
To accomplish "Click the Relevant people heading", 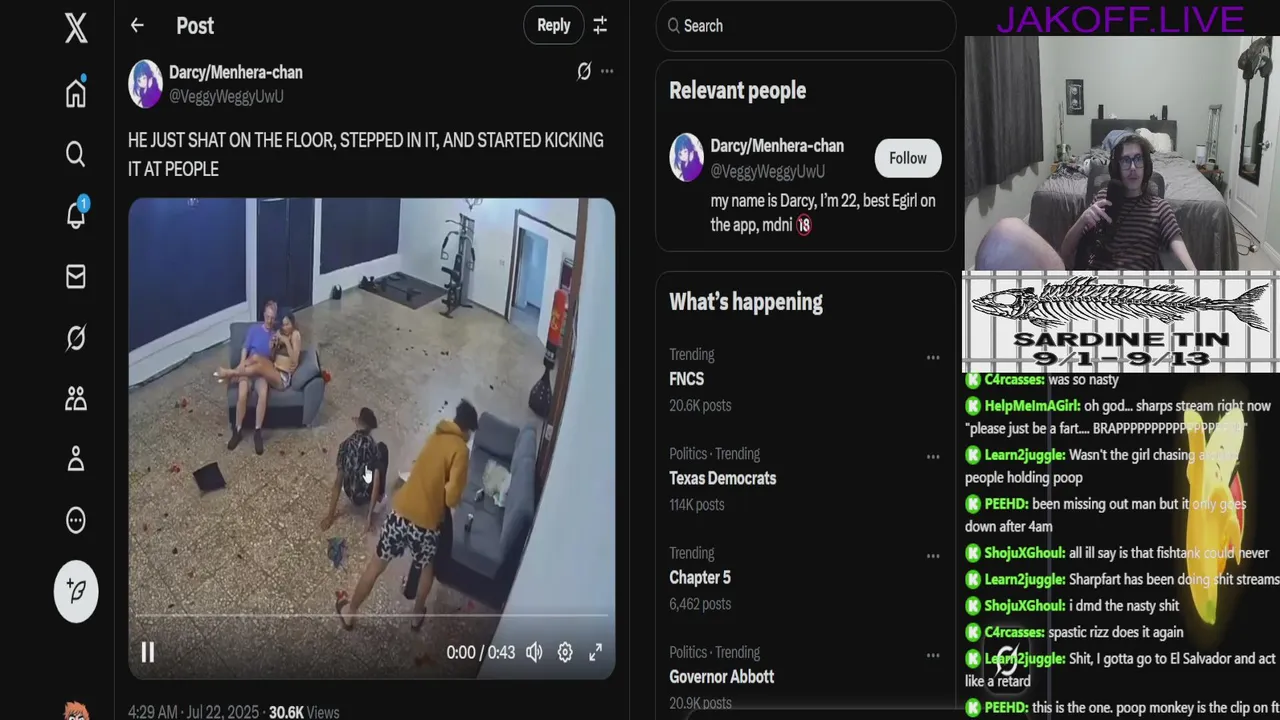I will click(737, 90).
